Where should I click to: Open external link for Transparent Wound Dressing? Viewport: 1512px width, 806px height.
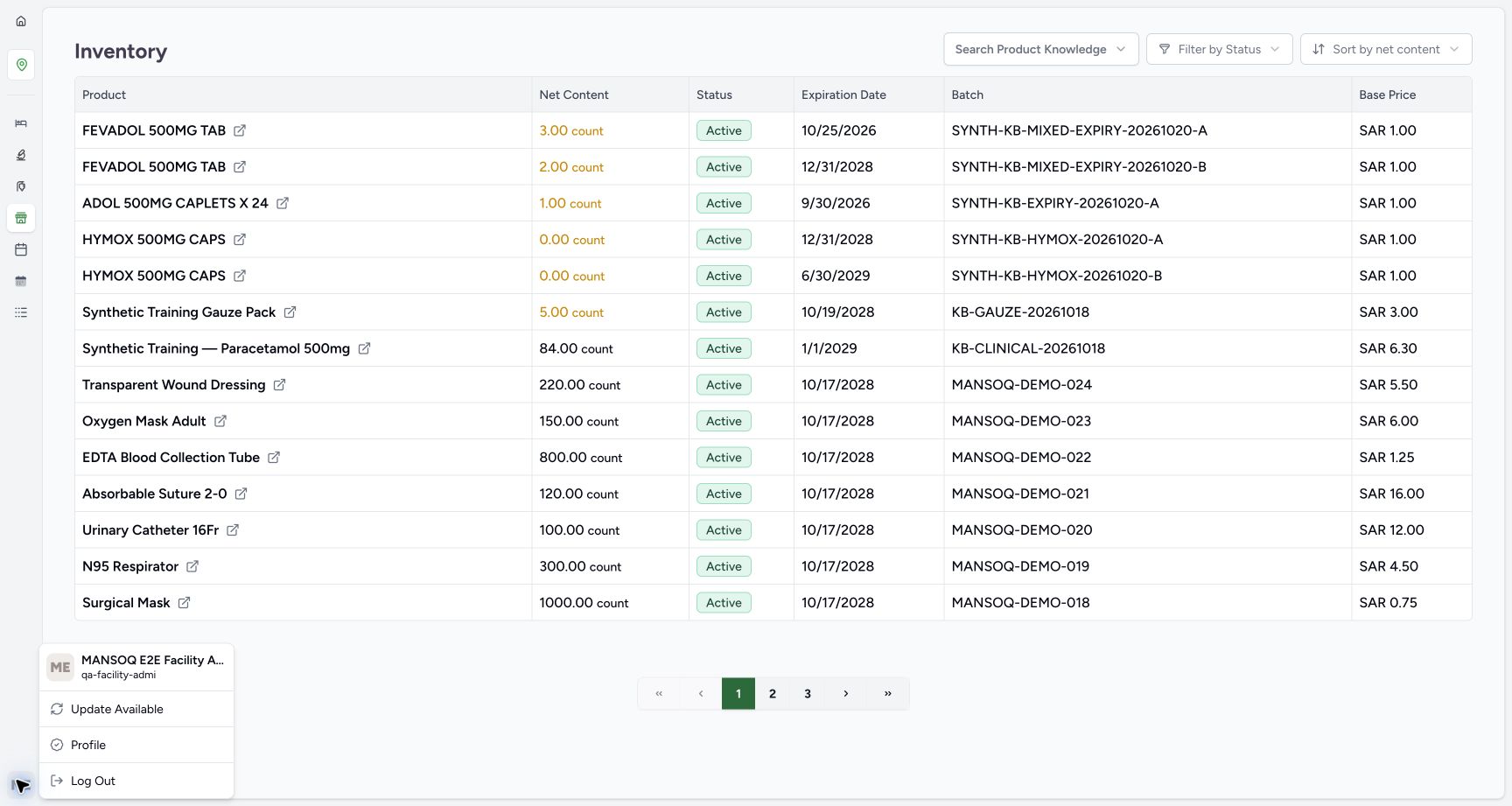(279, 385)
